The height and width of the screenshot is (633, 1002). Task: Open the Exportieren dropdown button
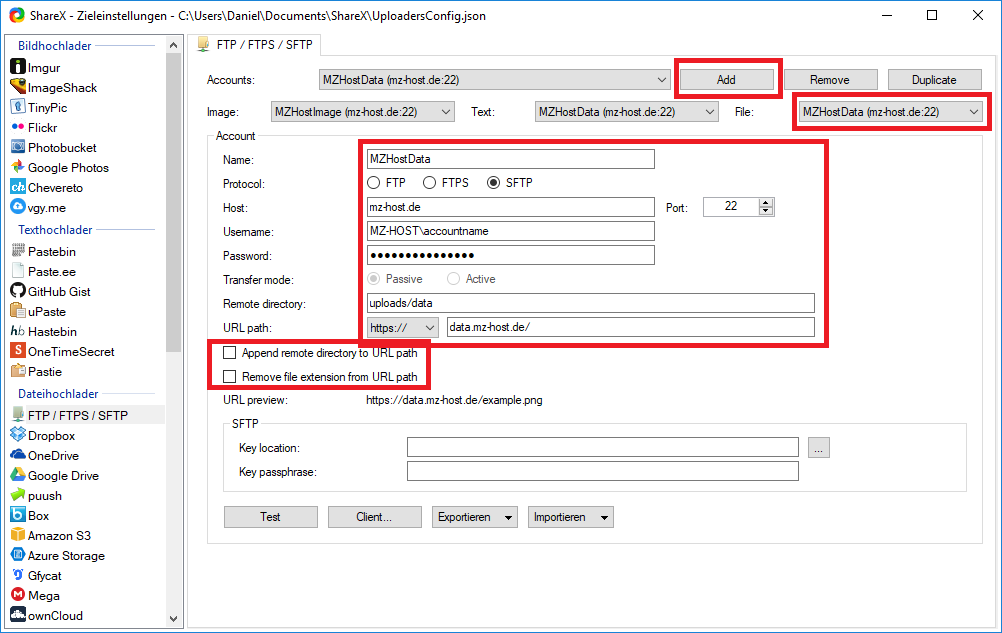pyautogui.click(x=475, y=517)
